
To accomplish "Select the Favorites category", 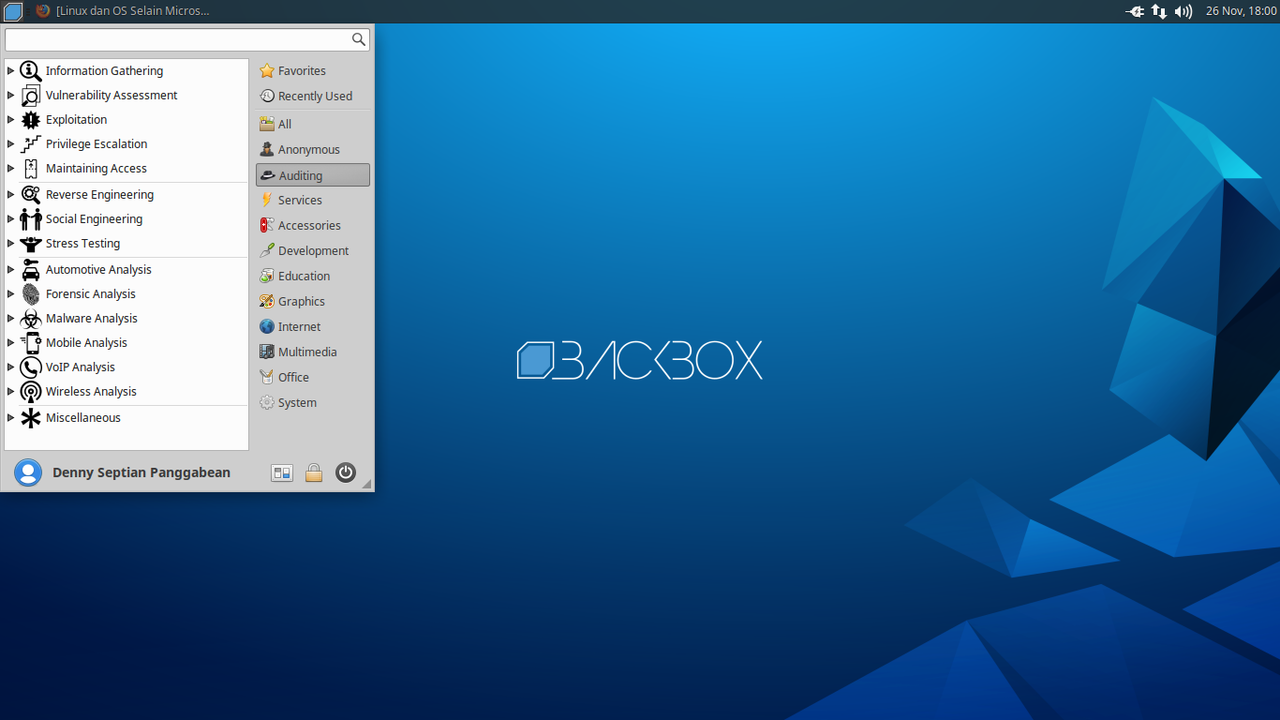I will pyautogui.click(x=313, y=71).
